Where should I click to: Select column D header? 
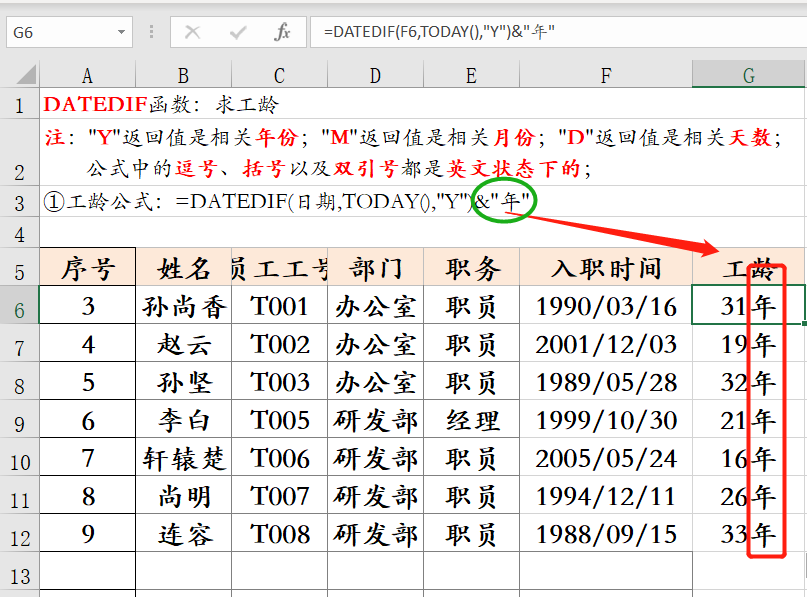click(x=375, y=76)
